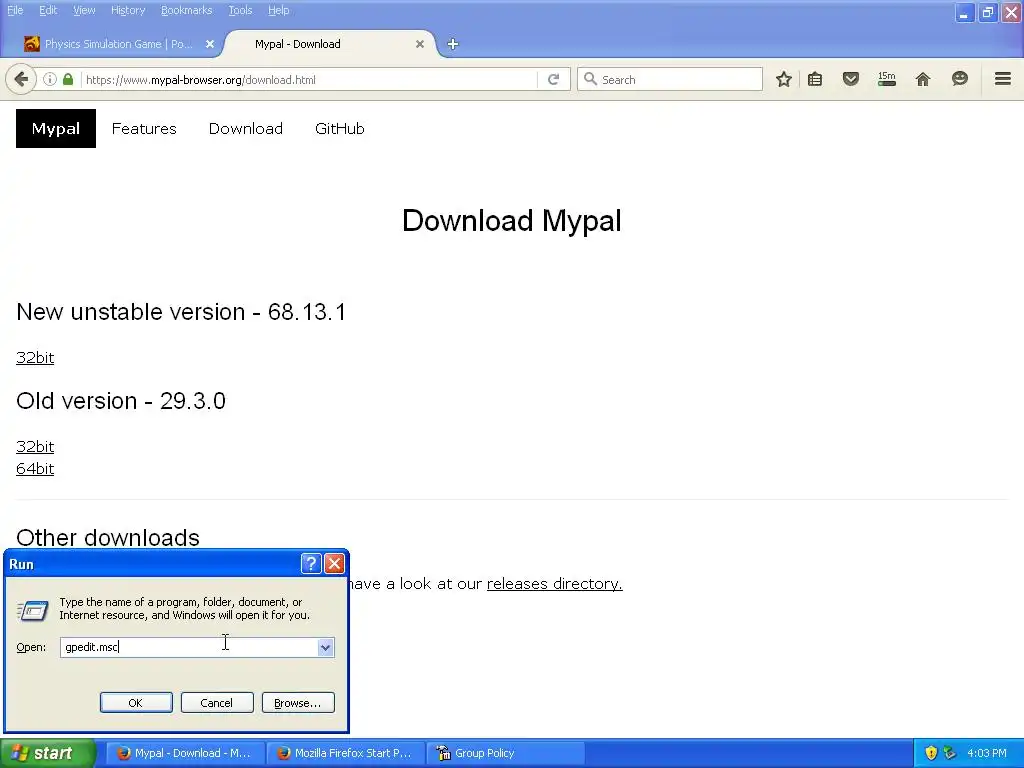The height and width of the screenshot is (768, 1024).
Task: Switch to Group Policy taskbar item
Action: pos(505,753)
